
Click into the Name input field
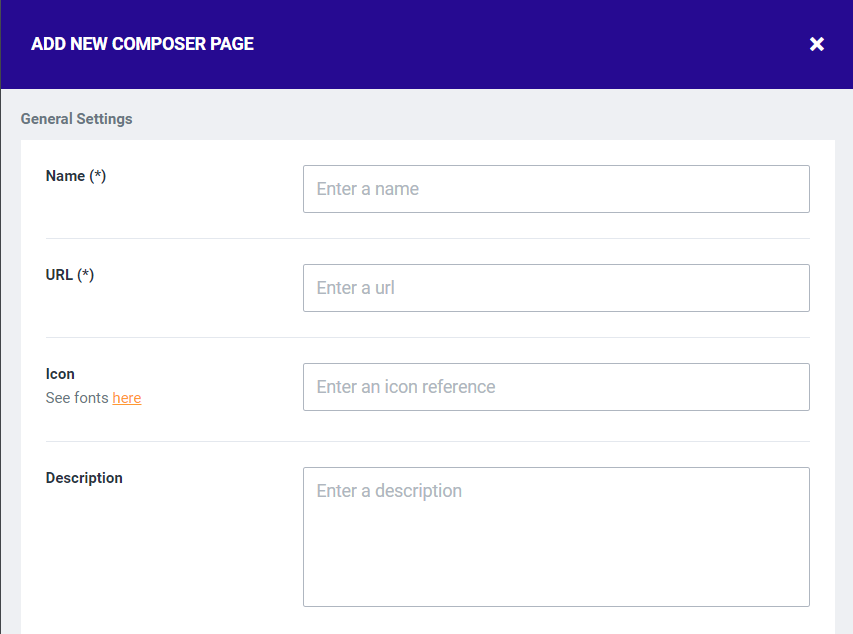[x=556, y=189]
